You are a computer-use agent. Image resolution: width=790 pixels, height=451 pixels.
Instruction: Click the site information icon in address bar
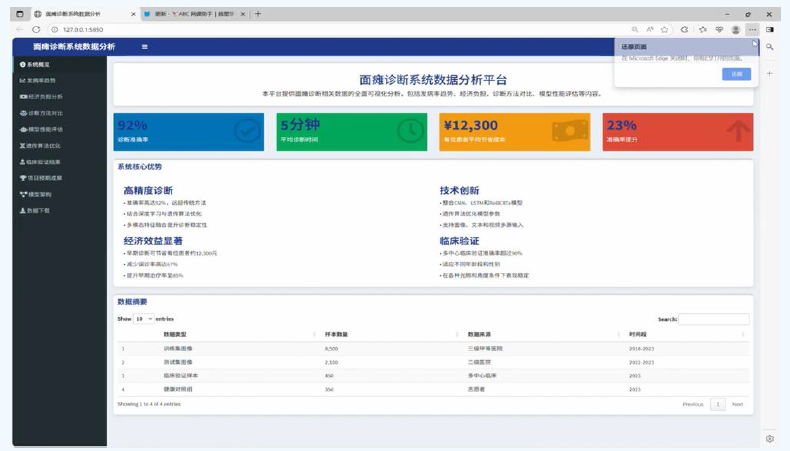coord(55,30)
